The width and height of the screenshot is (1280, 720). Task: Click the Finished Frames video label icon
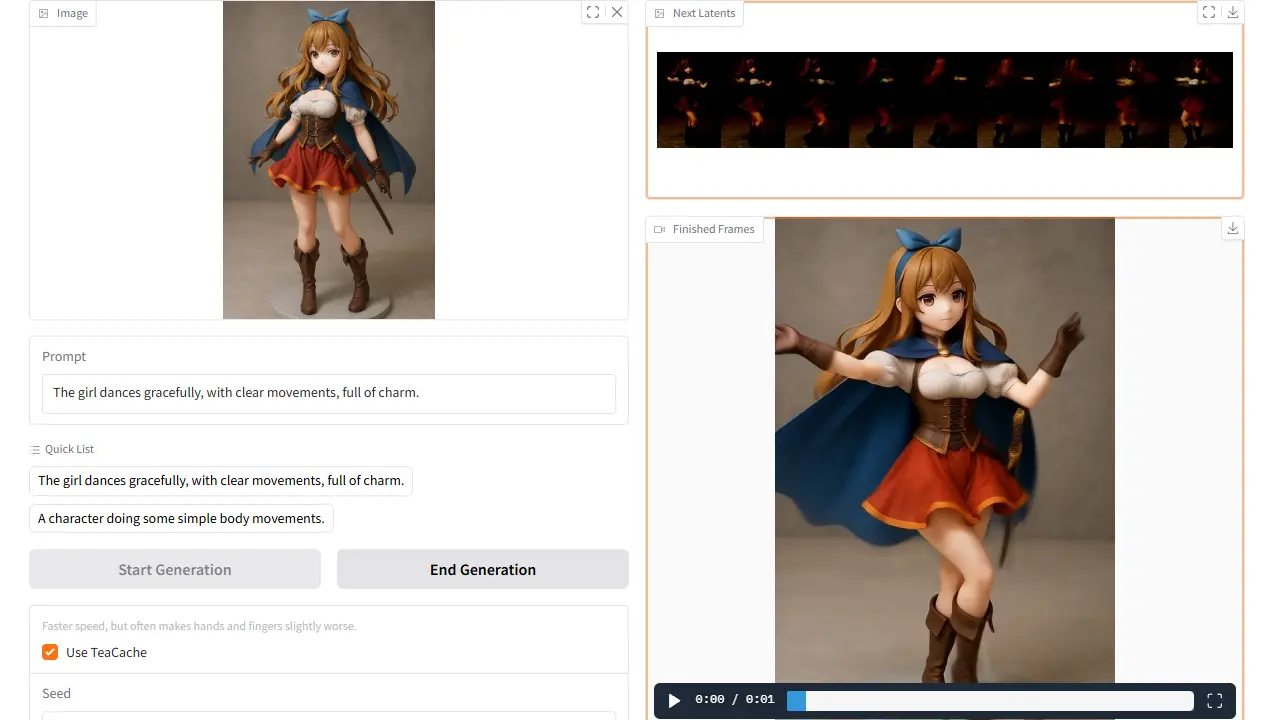pyautogui.click(x=659, y=229)
